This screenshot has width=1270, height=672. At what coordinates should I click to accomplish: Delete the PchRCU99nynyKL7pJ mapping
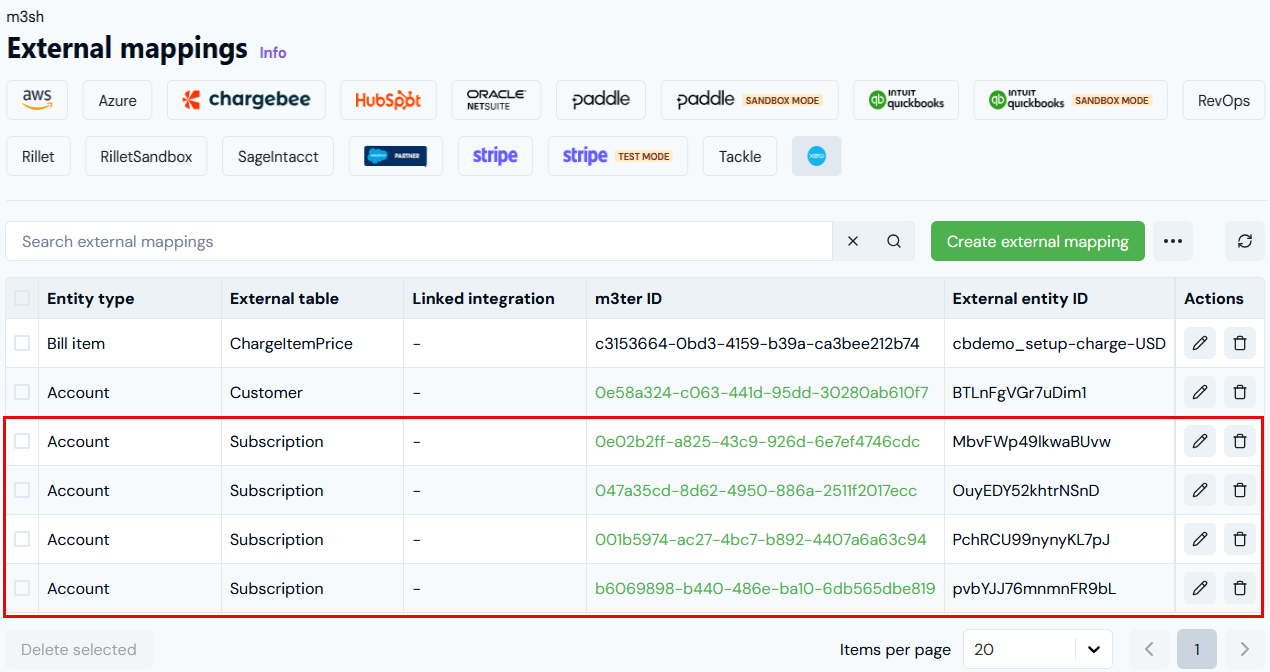pos(1240,539)
